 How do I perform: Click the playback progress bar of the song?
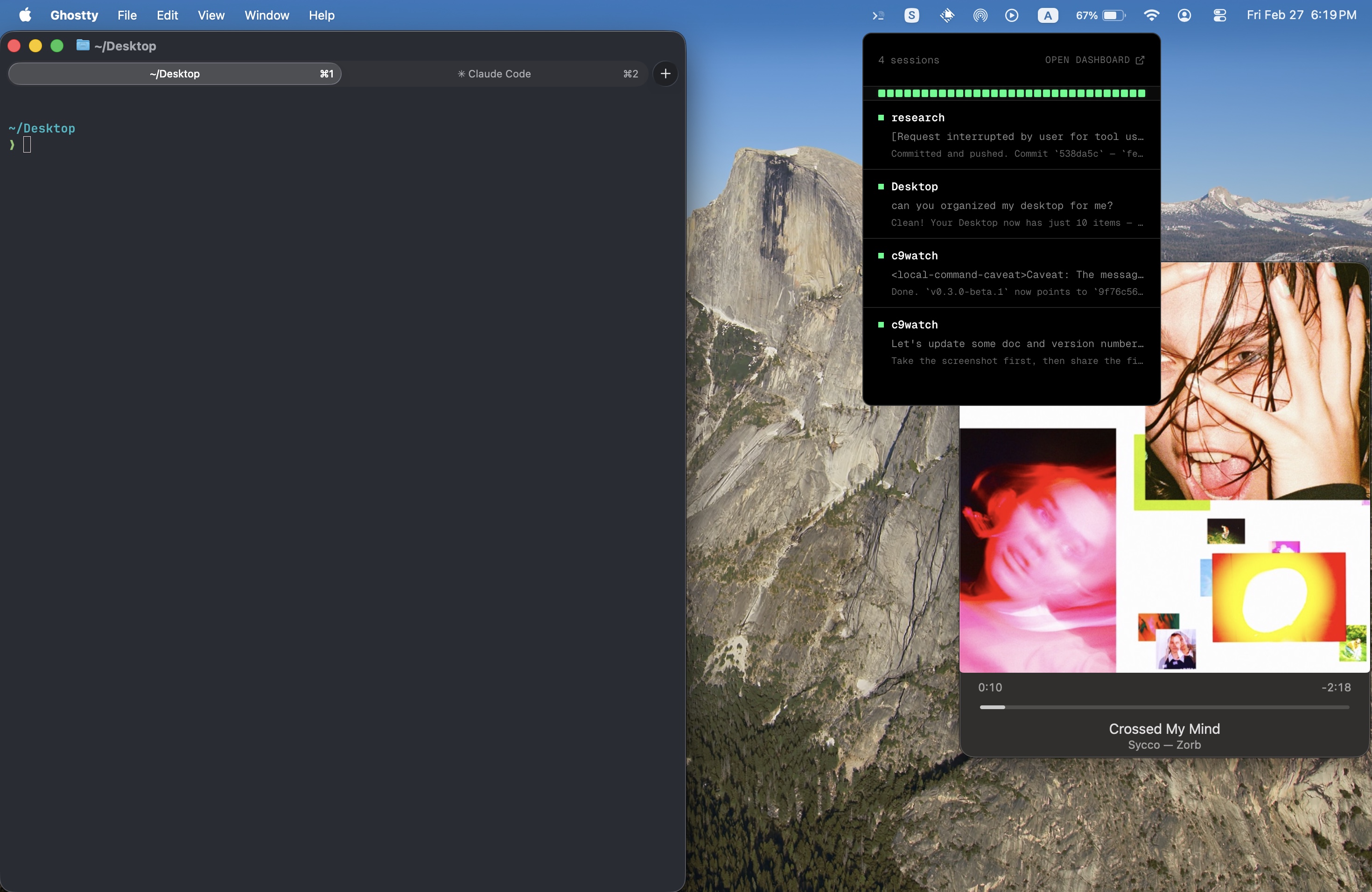coord(1164,707)
